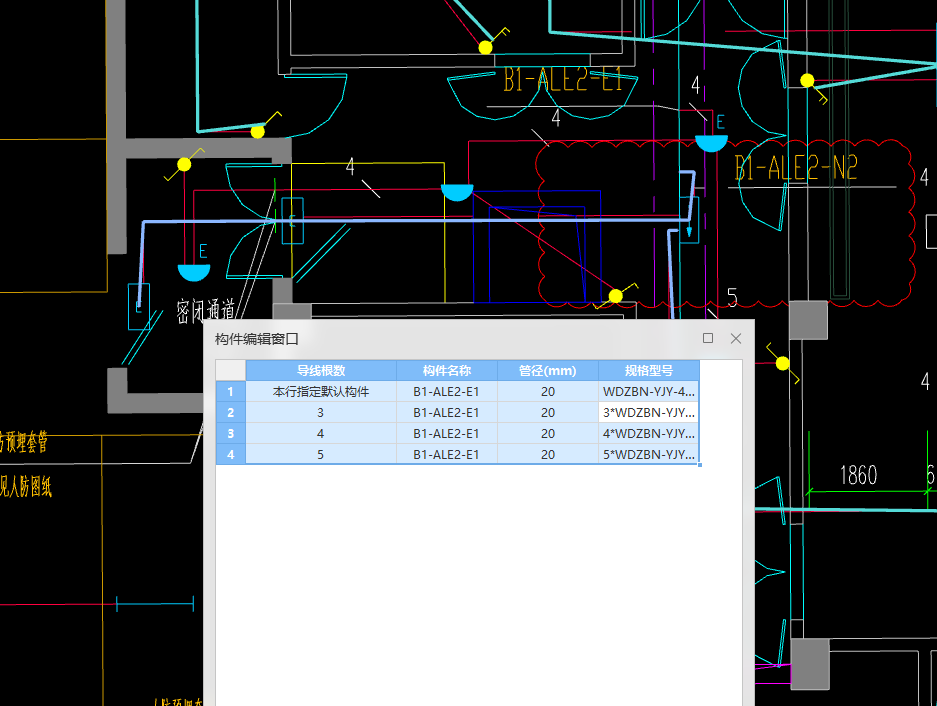937x706 pixels.
Task: Click the yellow light symbol at top center
Action: (485, 47)
